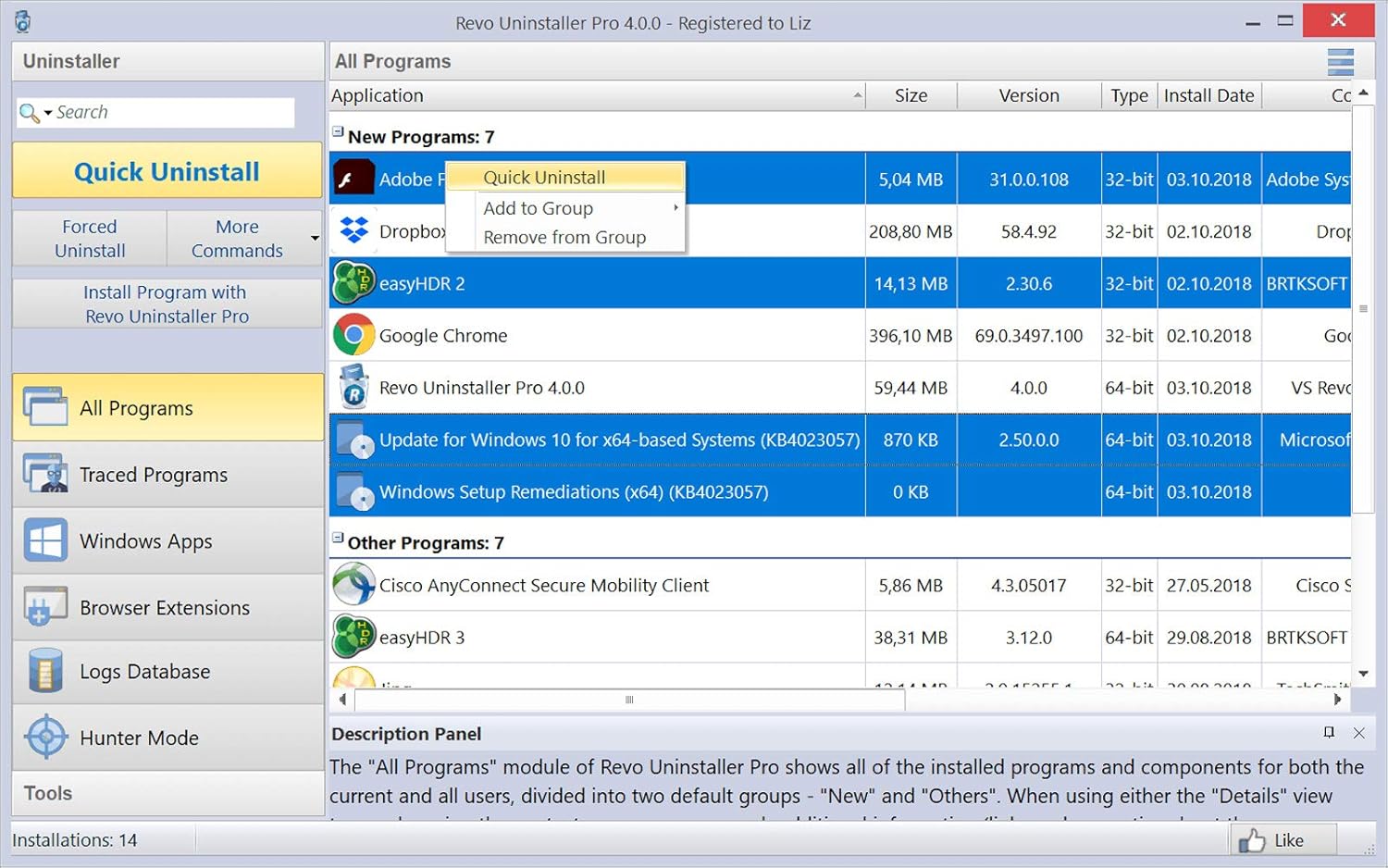Click the Logs Database sidebar icon
This screenshot has width=1388, height=868.
click(x=45, y=671)
